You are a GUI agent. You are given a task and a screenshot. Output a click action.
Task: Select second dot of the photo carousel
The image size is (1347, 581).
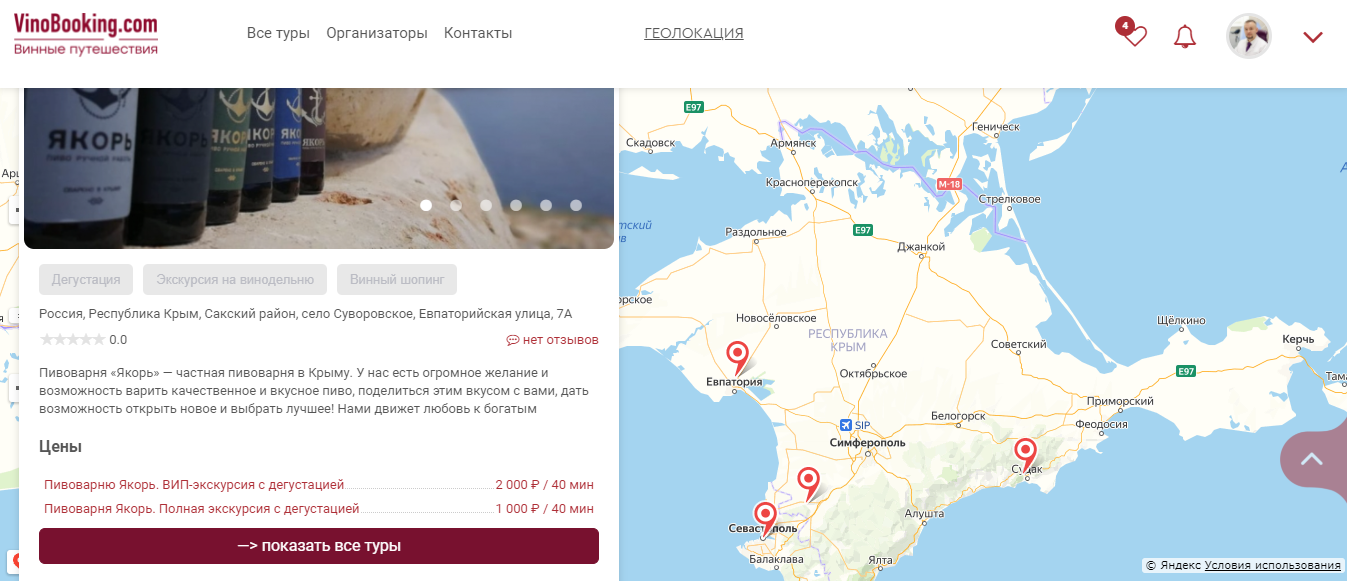click(456, 205)
